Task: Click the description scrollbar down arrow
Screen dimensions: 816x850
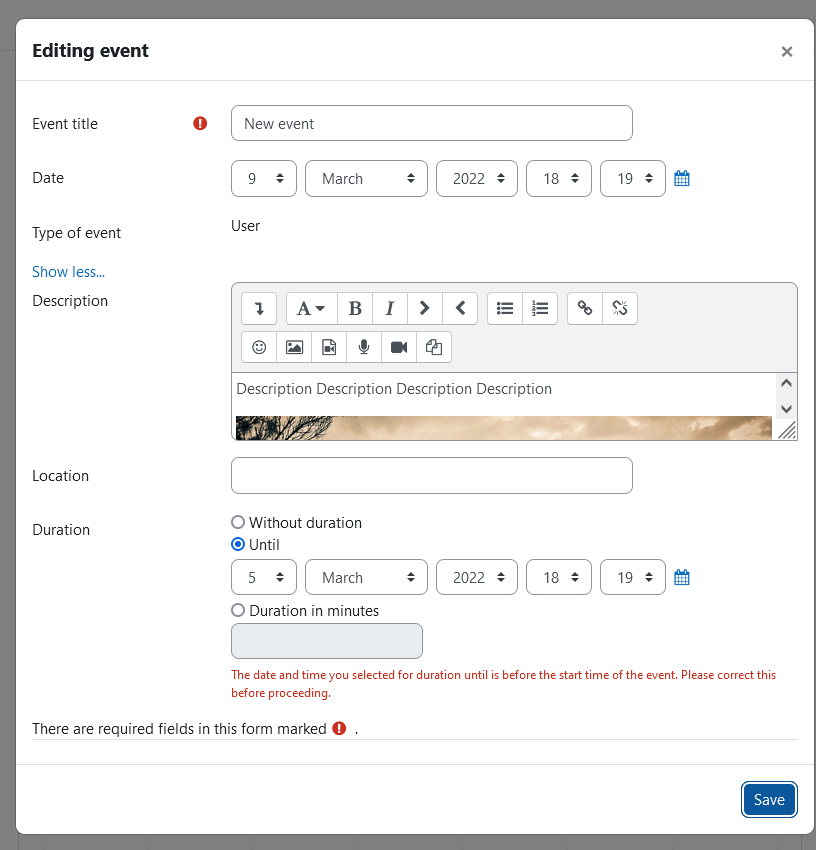Action: tap(786, 409)
